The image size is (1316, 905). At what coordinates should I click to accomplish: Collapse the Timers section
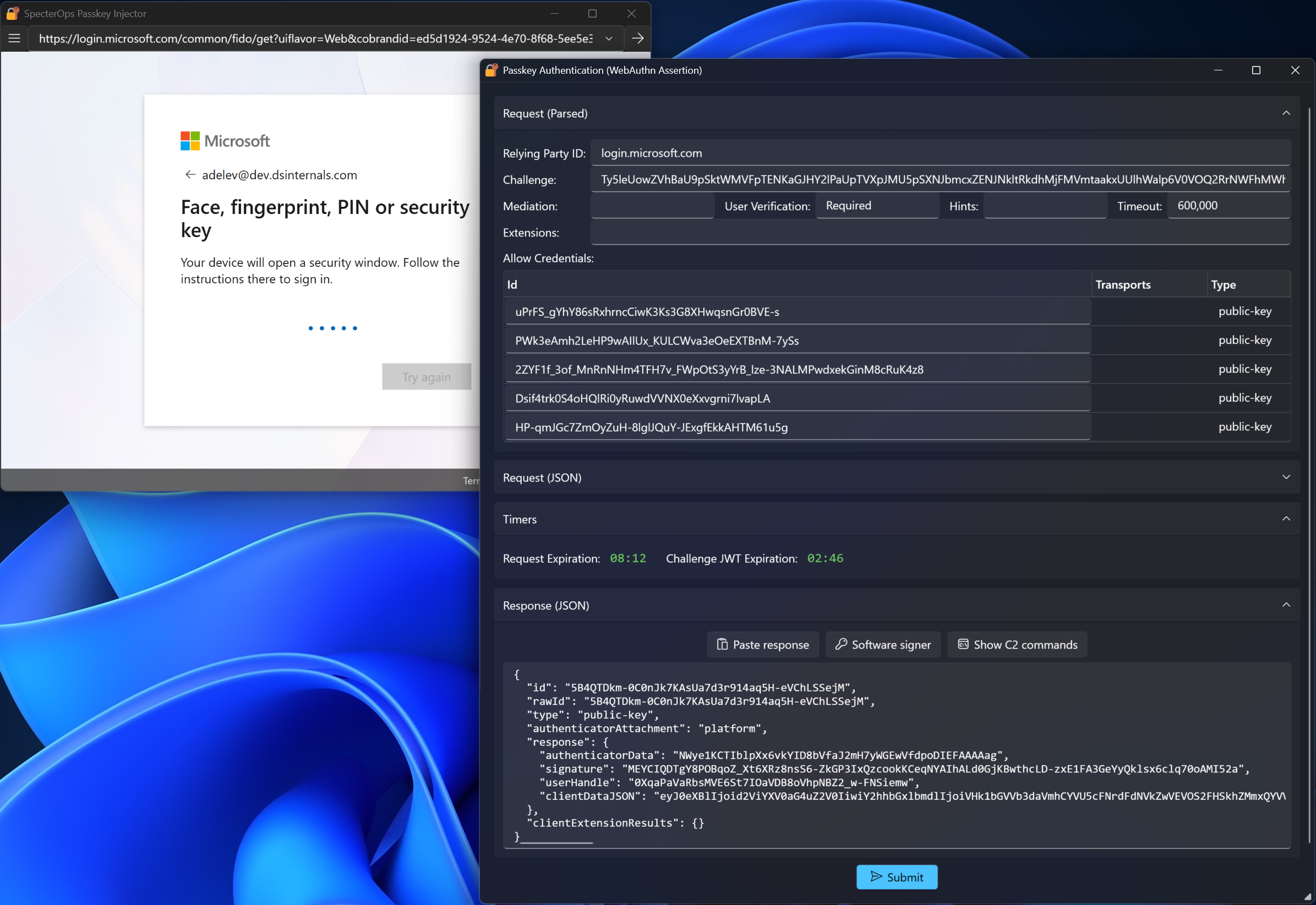pyautogui.click(x=1286, y=519)
